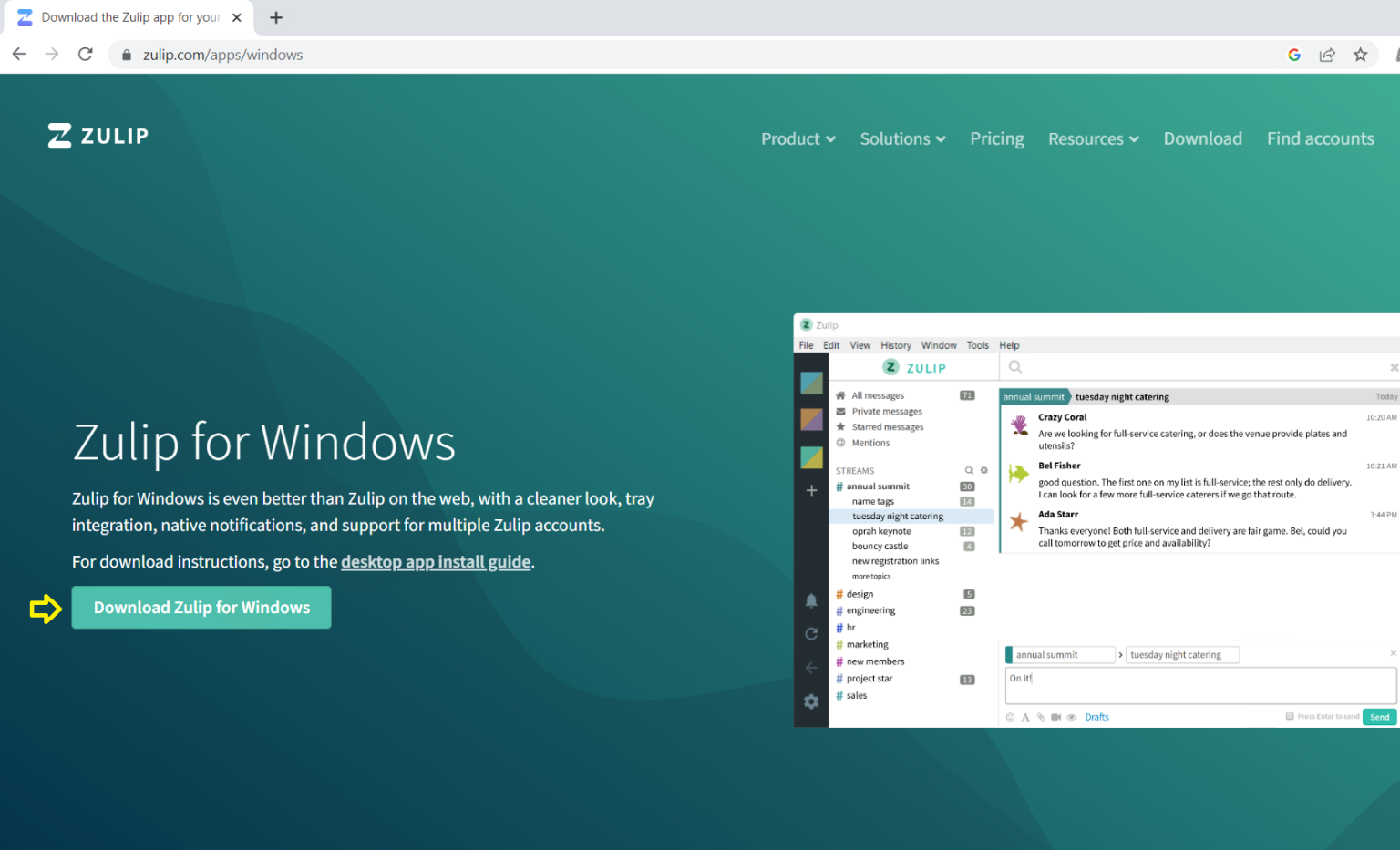
Task: Select the History menu in the Zulip menu bar
Action: (895, 344)
